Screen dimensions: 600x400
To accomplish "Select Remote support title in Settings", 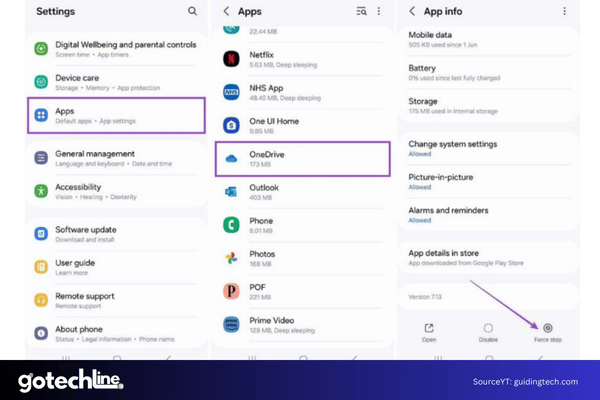I will (x=85, y=296).
